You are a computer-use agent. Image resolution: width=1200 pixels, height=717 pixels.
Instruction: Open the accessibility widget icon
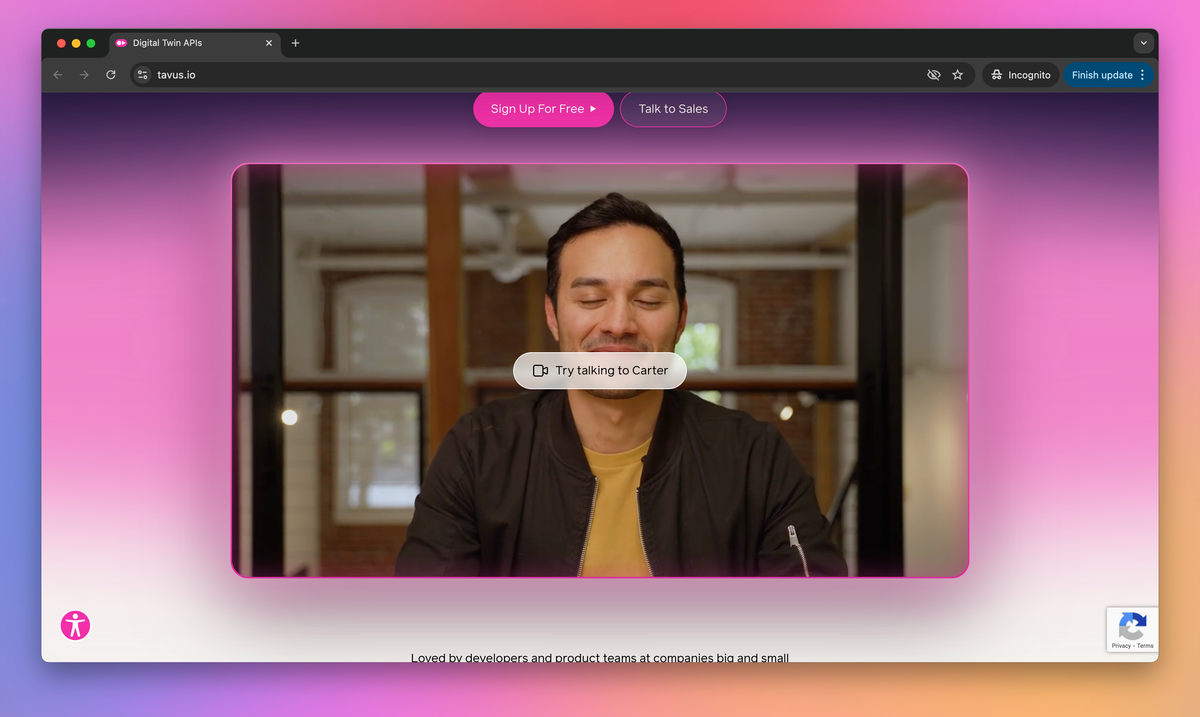(76, 625)
